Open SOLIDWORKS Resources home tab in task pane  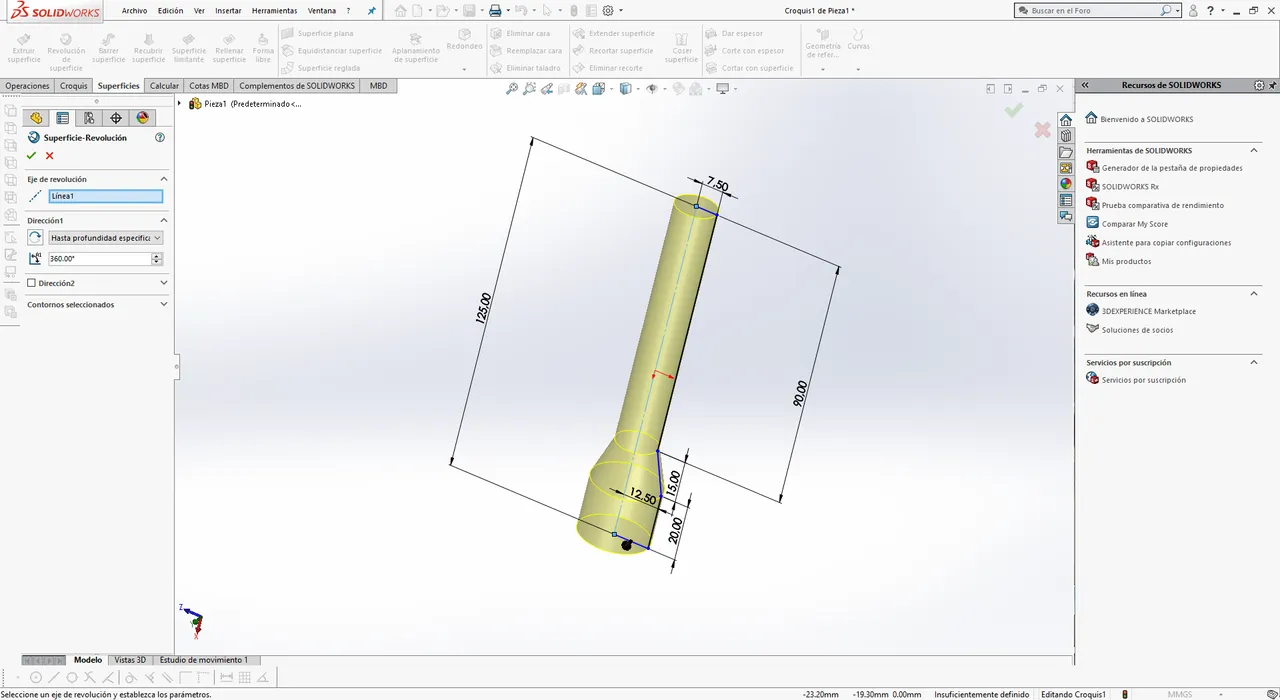coord(1066,120)
